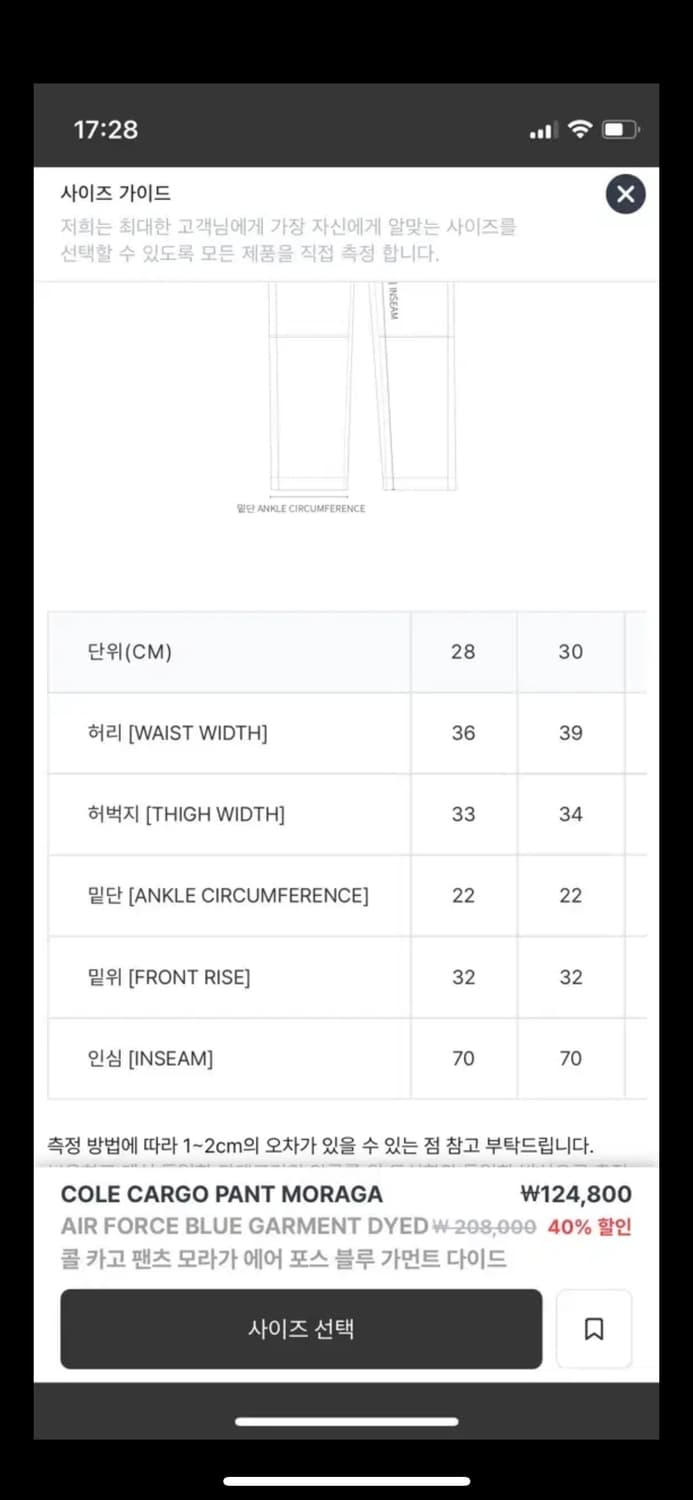
Task: Tap the home indicator bar at bottom
Action: 346,1421
